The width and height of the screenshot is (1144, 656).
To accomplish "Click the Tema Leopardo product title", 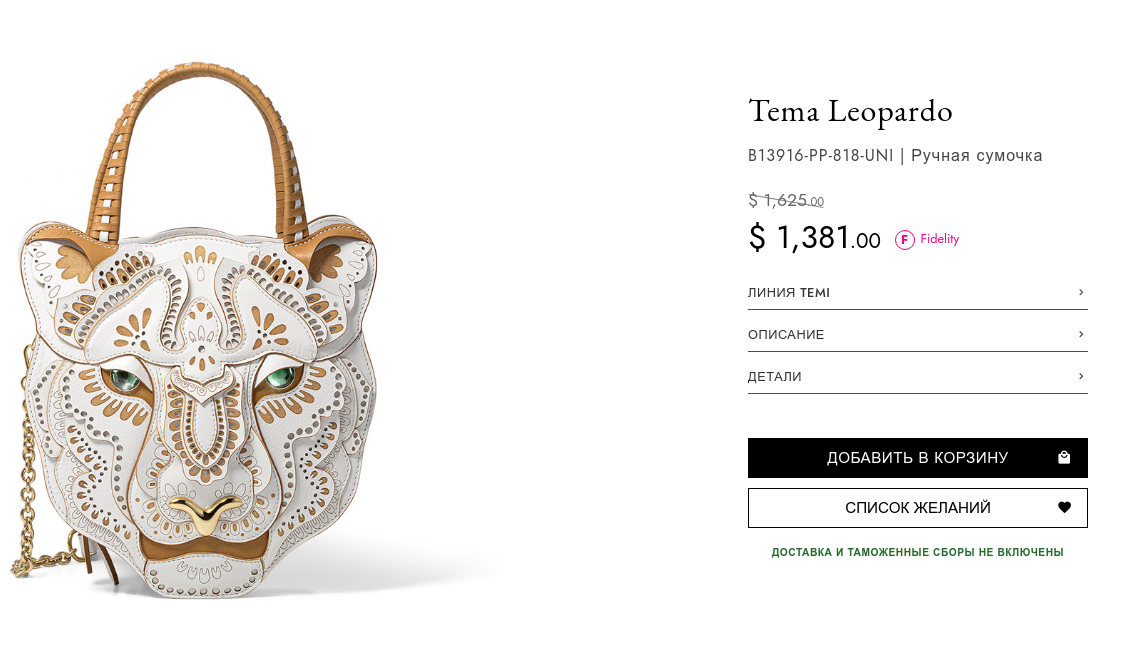I will (850, 111).
